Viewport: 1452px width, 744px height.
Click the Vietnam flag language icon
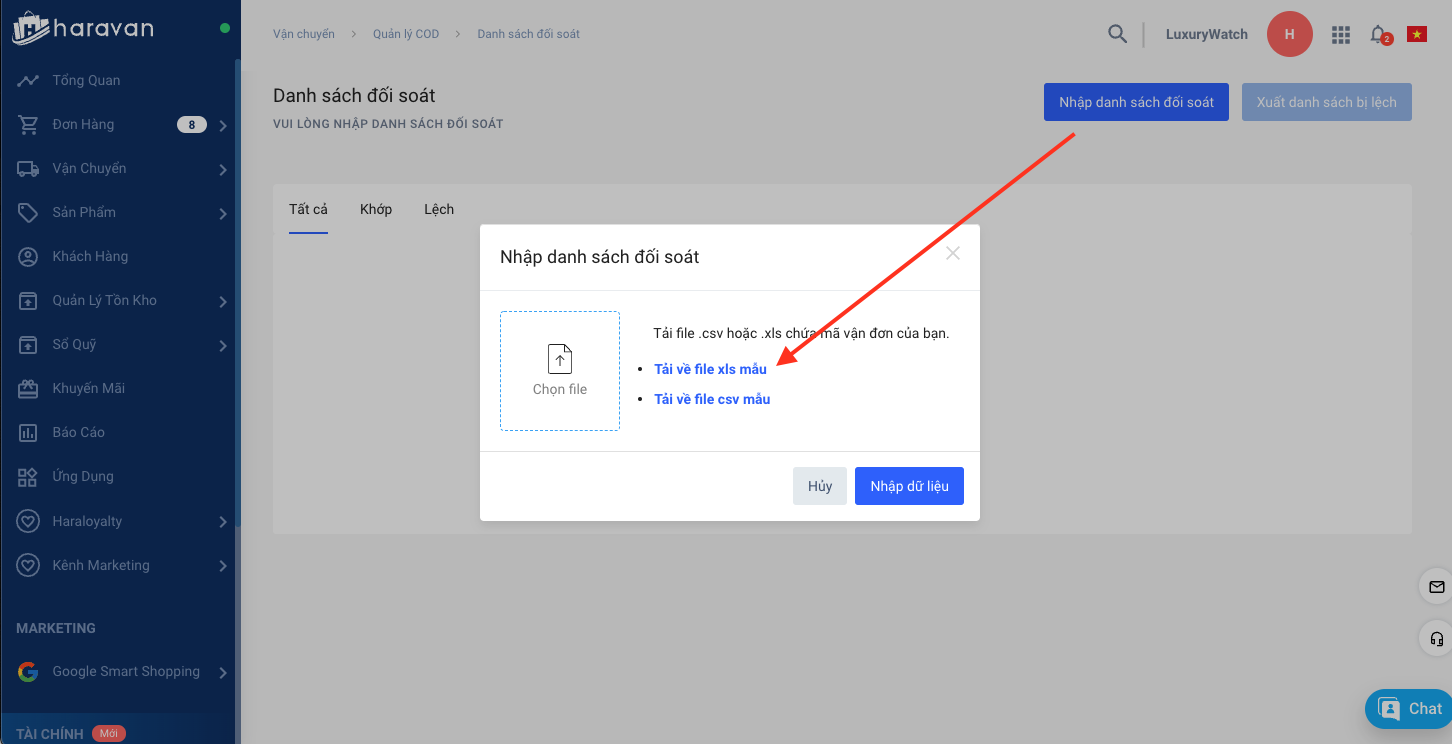pyautogui.click(x=1416, y=34)
